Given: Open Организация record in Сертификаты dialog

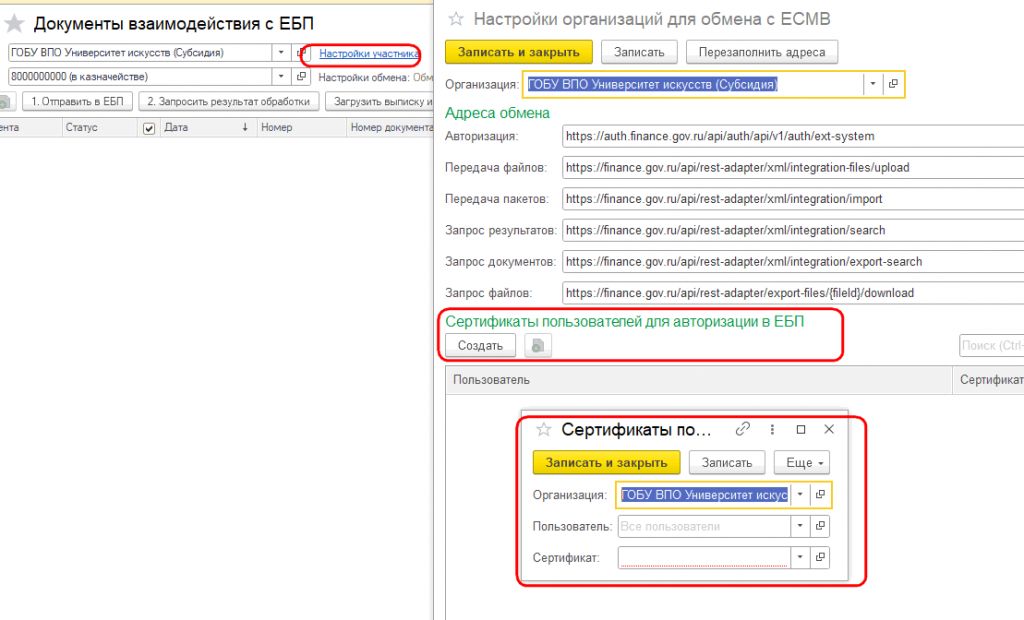Looking at the screenshot, I should point(820,495).
